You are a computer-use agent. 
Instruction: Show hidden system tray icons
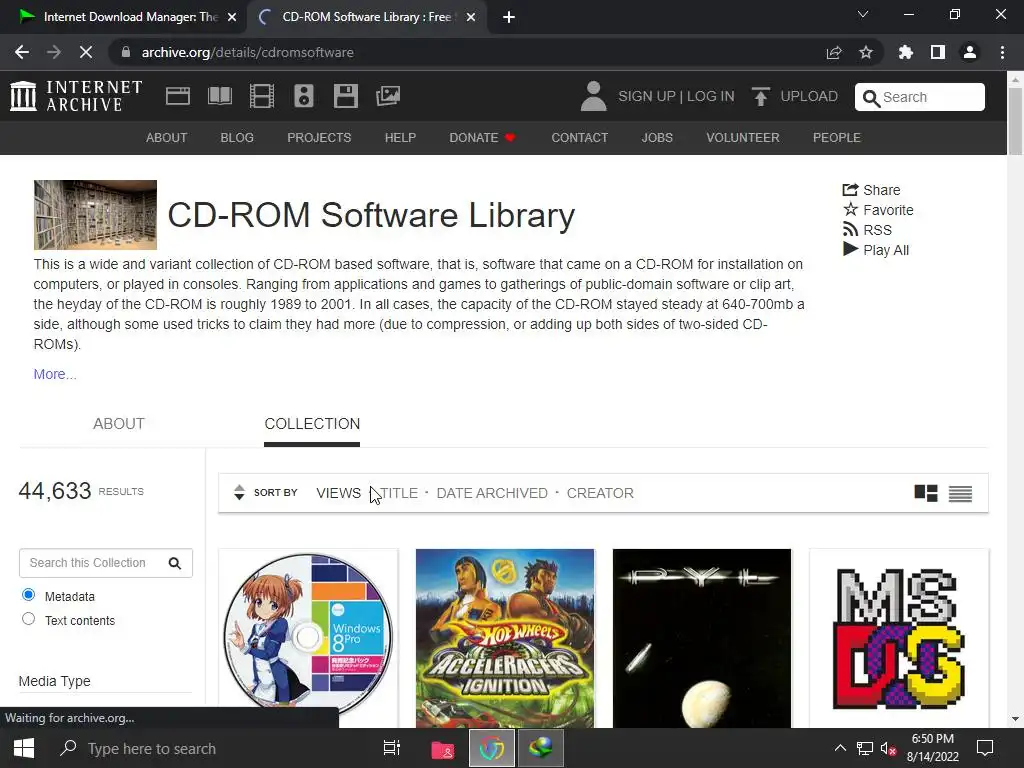pyautogui.click(x=840, y=748)
